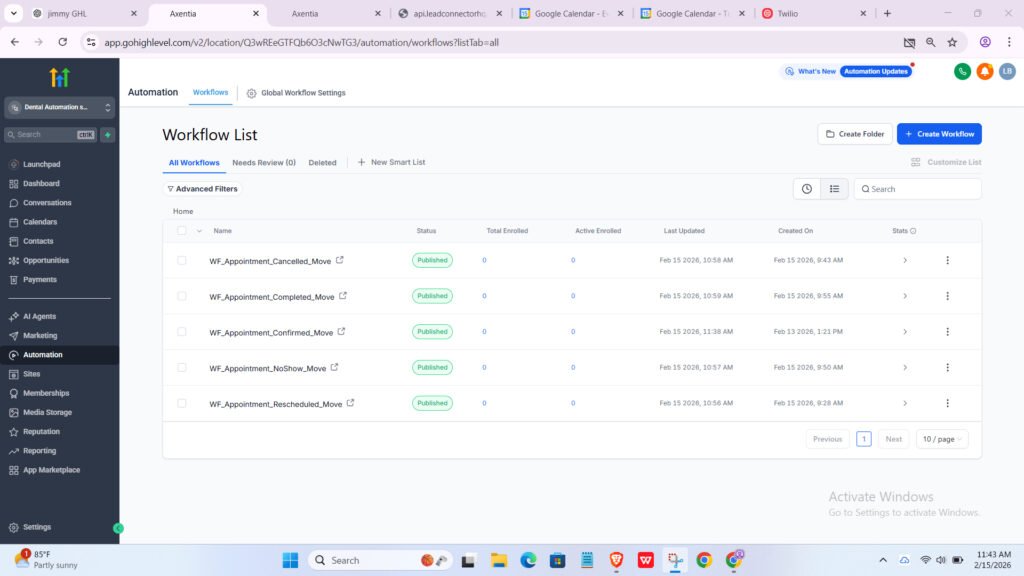Image resolution: width=1024 pixels, height=576 pixels.
Task: Click workflow list search field
Action: coord(918,189)
